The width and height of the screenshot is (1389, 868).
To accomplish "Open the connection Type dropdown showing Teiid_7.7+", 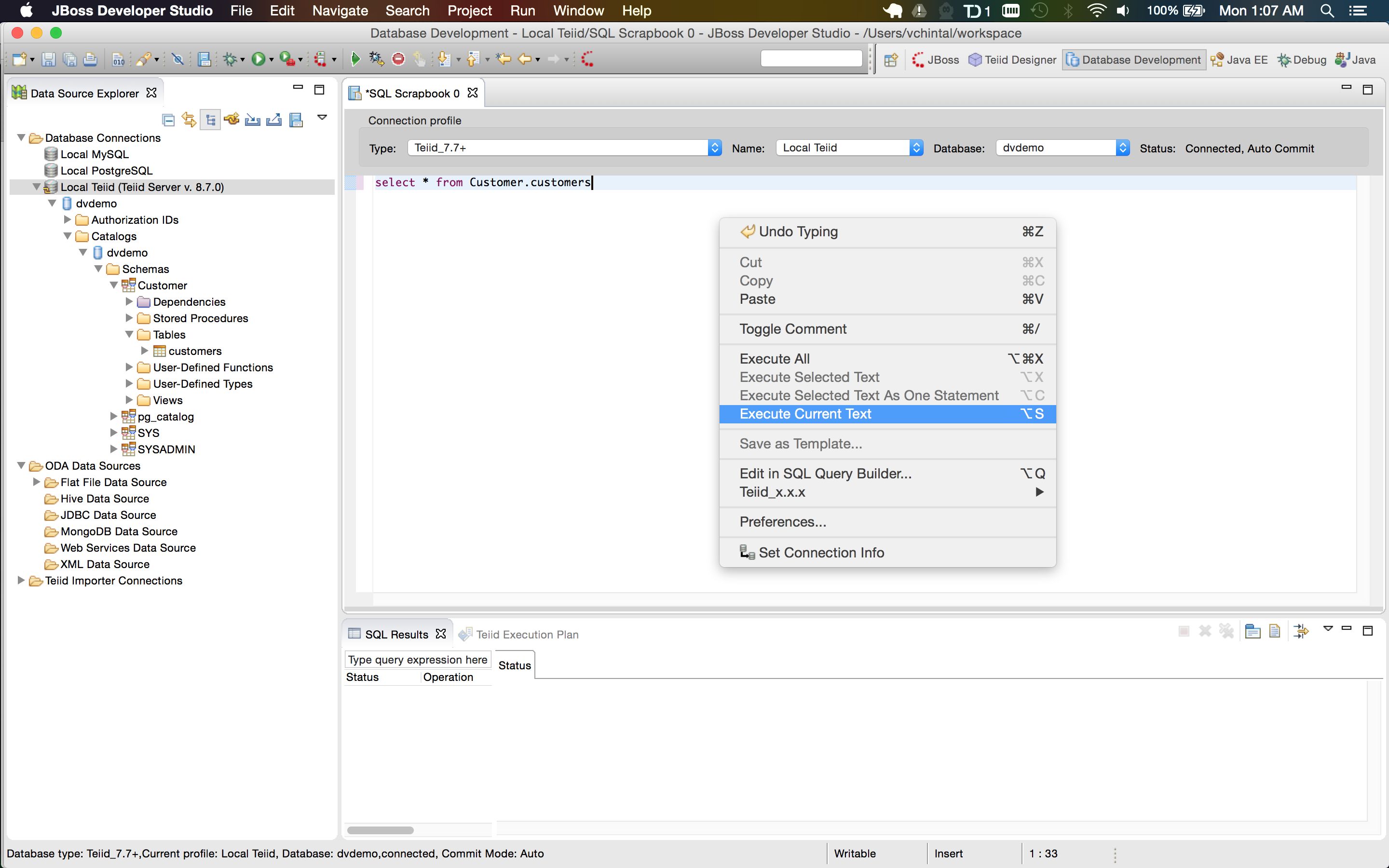I will point(715,148).
